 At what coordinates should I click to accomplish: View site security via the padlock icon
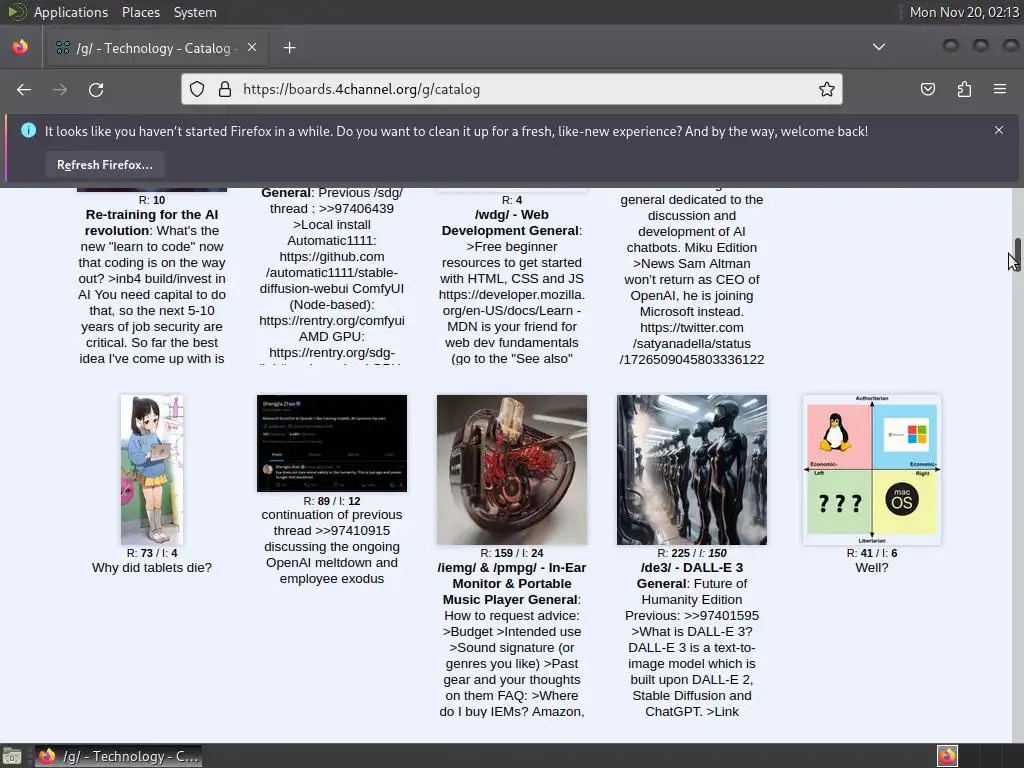[x=225, y=89]
